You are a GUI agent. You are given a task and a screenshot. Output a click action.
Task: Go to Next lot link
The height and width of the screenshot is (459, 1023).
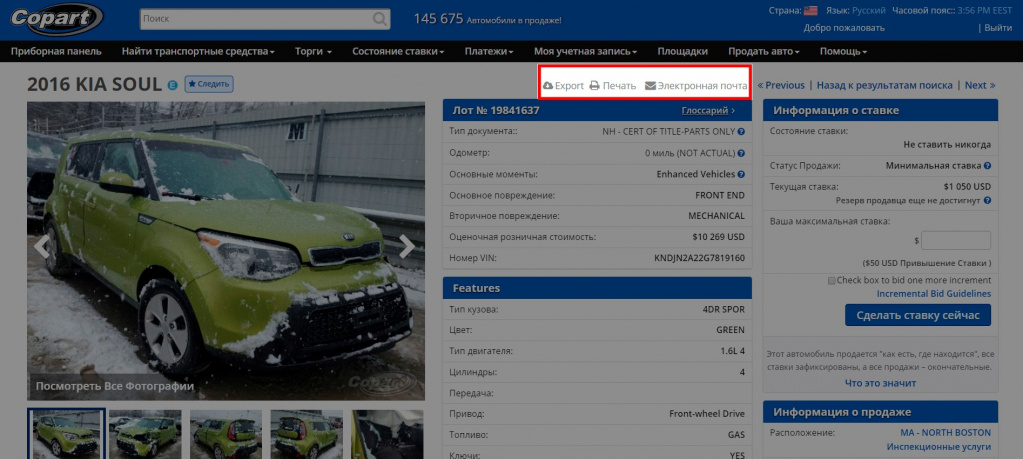click(x=980, y=85)
